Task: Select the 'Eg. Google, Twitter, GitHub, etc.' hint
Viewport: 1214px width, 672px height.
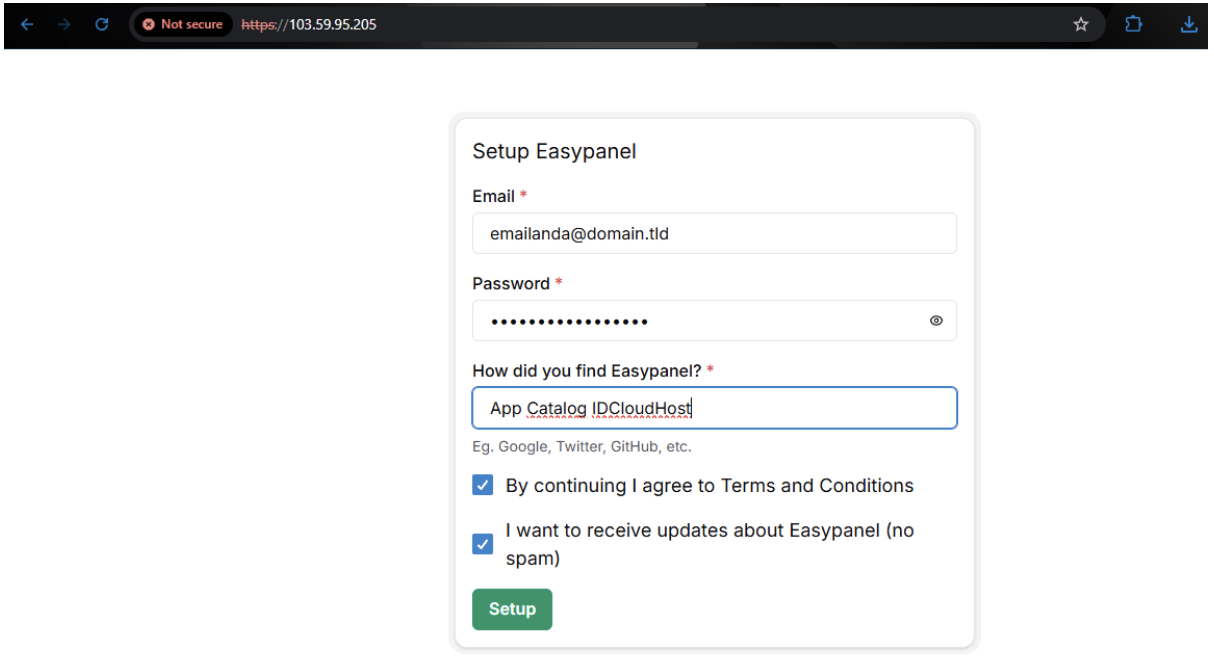Action: point(582,447)
